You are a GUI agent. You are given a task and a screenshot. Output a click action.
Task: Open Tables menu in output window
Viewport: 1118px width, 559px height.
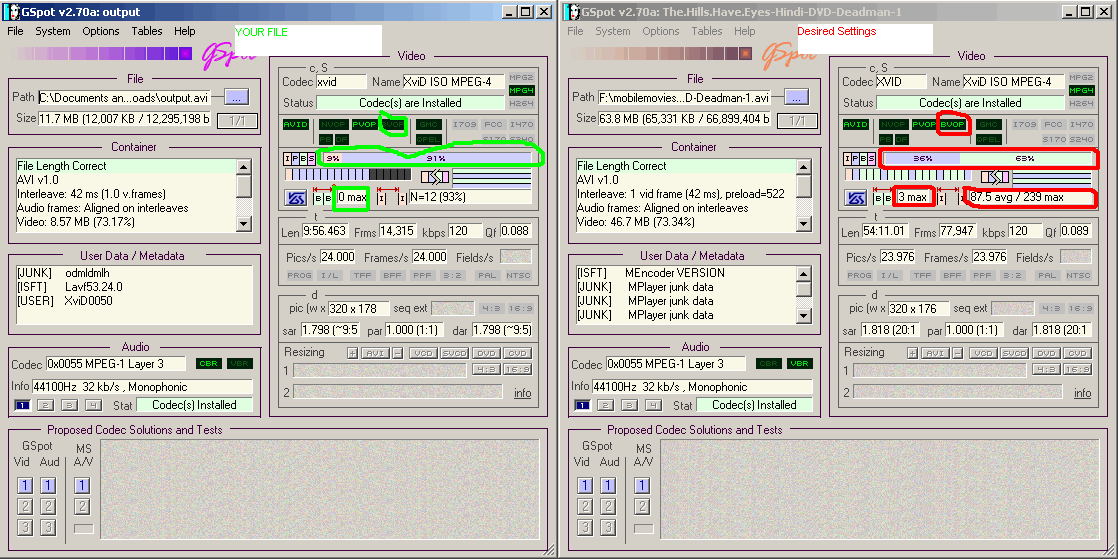pyautogui.click(x=147, y=31)
